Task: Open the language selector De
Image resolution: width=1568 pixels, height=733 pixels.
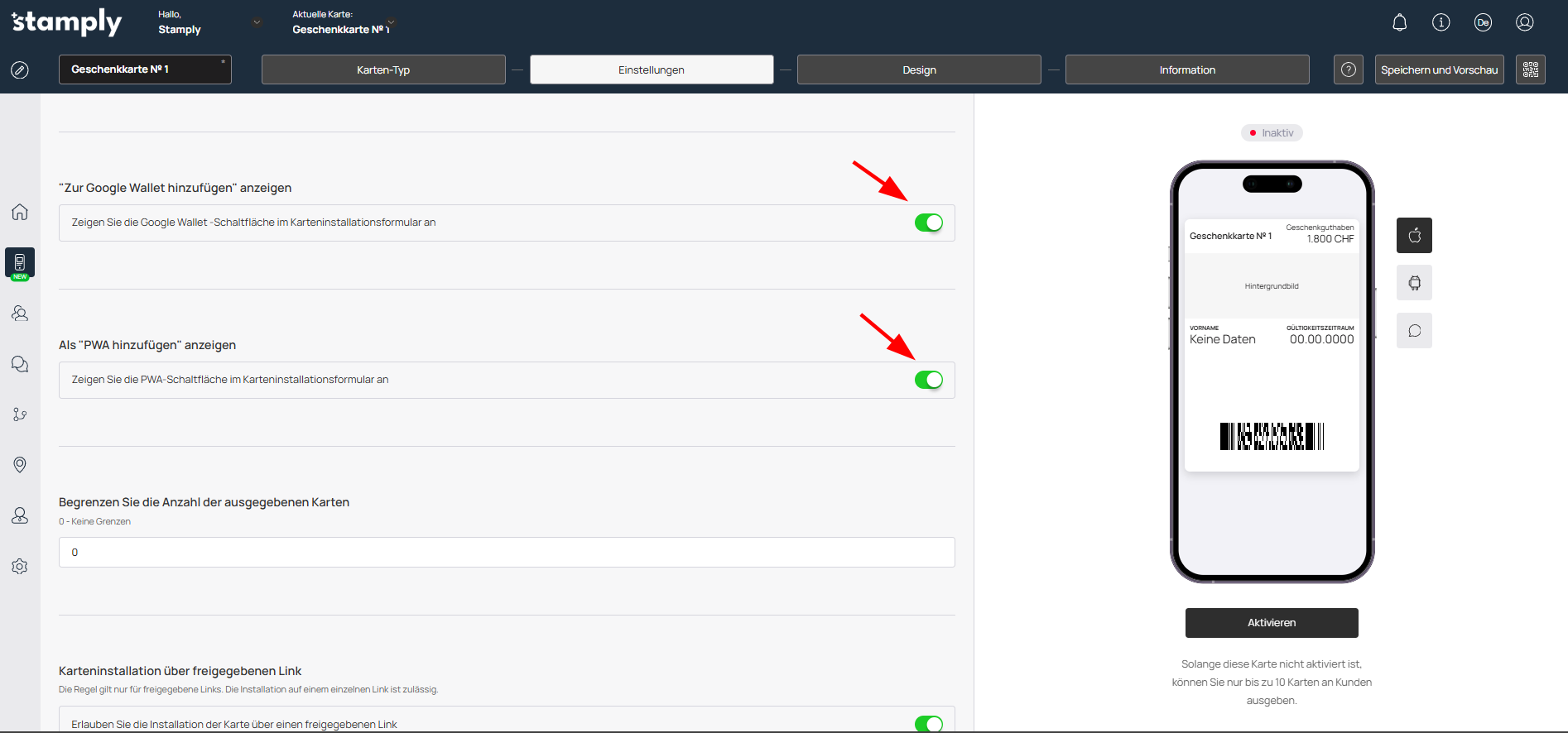Action: [x=1483, y=23]
